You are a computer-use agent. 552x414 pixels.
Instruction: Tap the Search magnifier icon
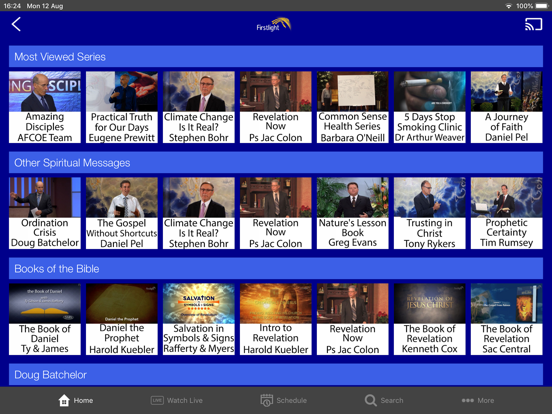click(370, 400)
